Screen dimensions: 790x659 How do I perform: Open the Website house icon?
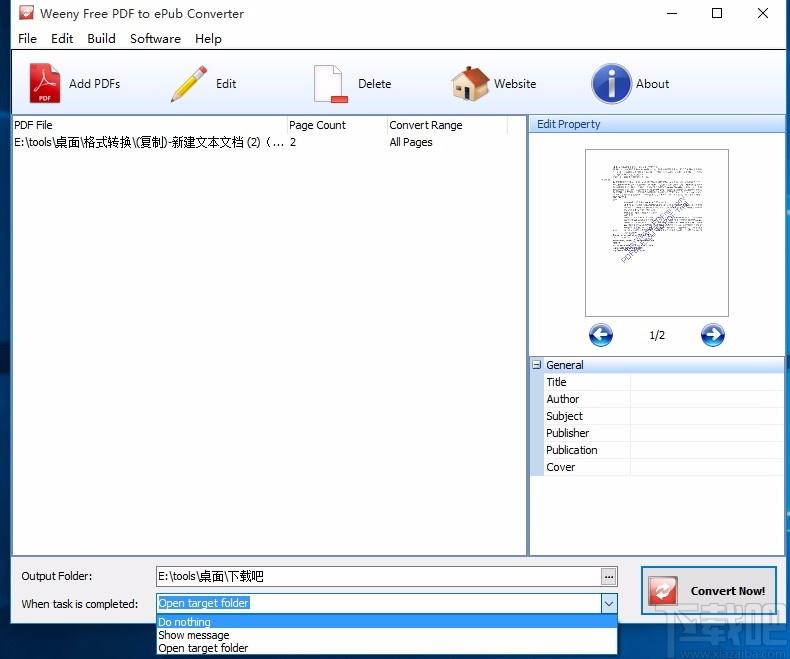(x=470, y=84)
